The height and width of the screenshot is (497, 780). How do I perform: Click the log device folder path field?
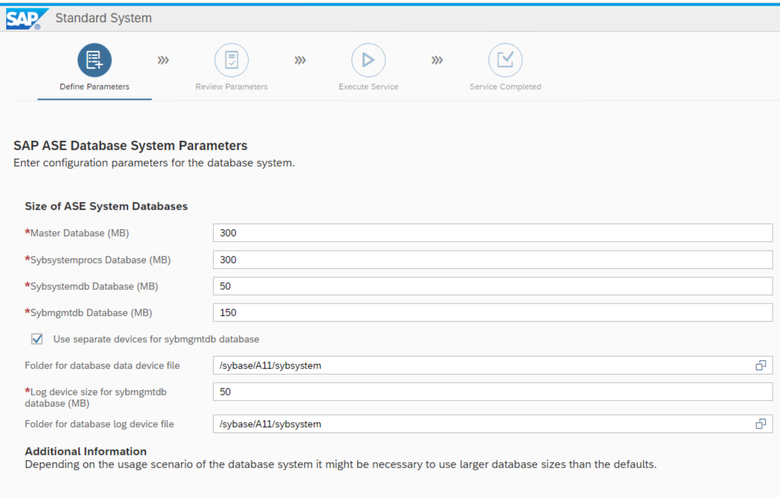click(492, 424)
